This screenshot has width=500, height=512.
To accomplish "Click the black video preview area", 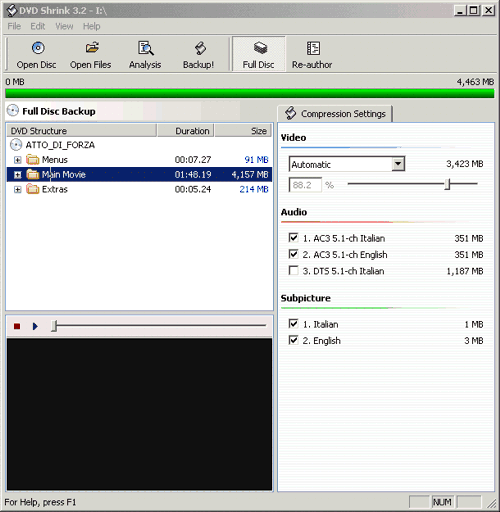I will [x=139, y=414].
